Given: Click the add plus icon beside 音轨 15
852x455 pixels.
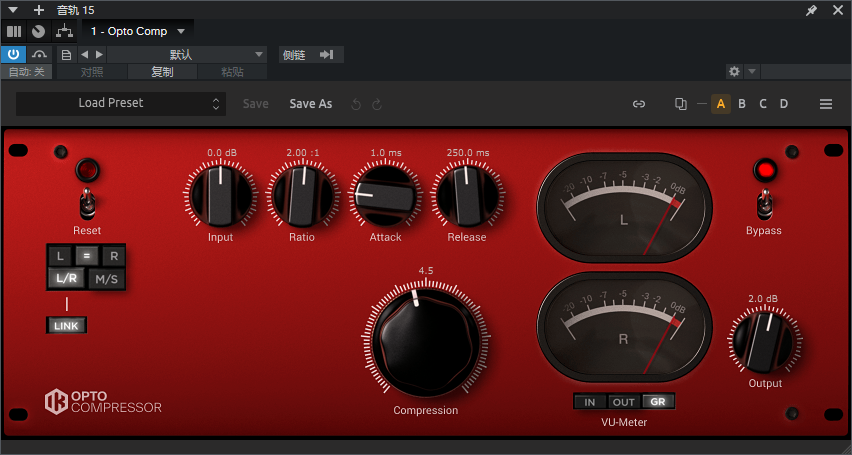Looking at the screenshot, I should click(x=39, y=10).
